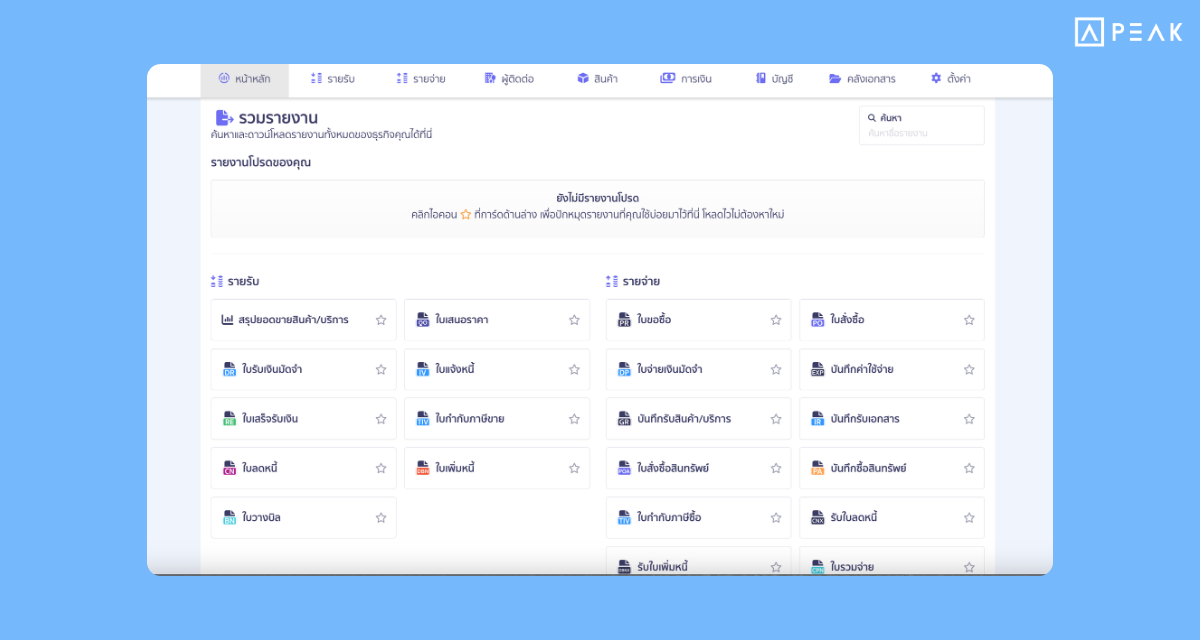This screenshot has height=640, width=1200.
Task: Click the ใบลดหนี้ document icon
Action: 229,468
